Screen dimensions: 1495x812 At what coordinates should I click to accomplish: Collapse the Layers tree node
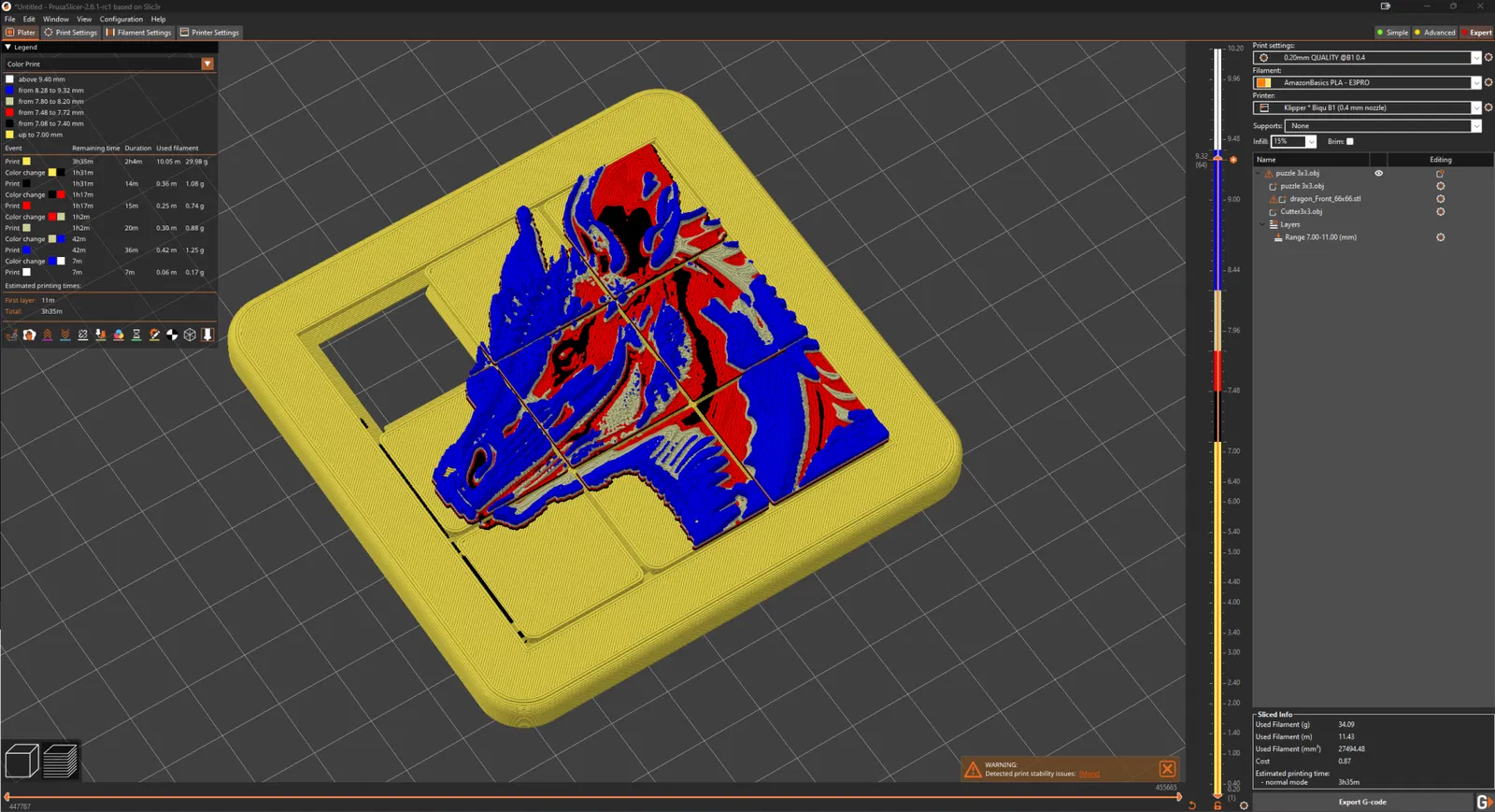pos(1262,224)
